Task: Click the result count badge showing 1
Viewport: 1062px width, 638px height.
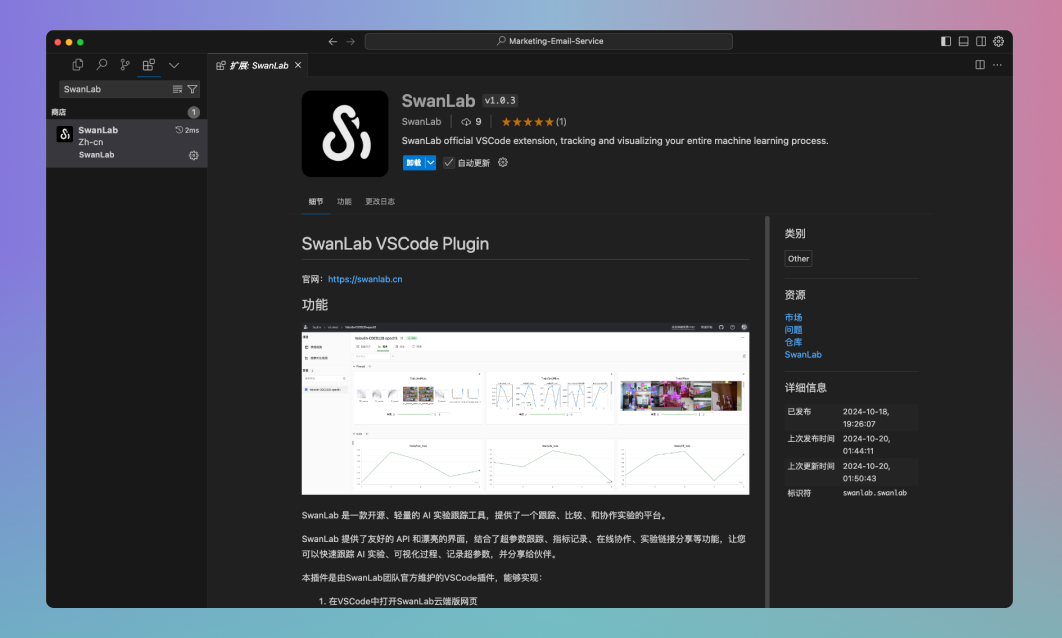Action: [x=194, y=112]
